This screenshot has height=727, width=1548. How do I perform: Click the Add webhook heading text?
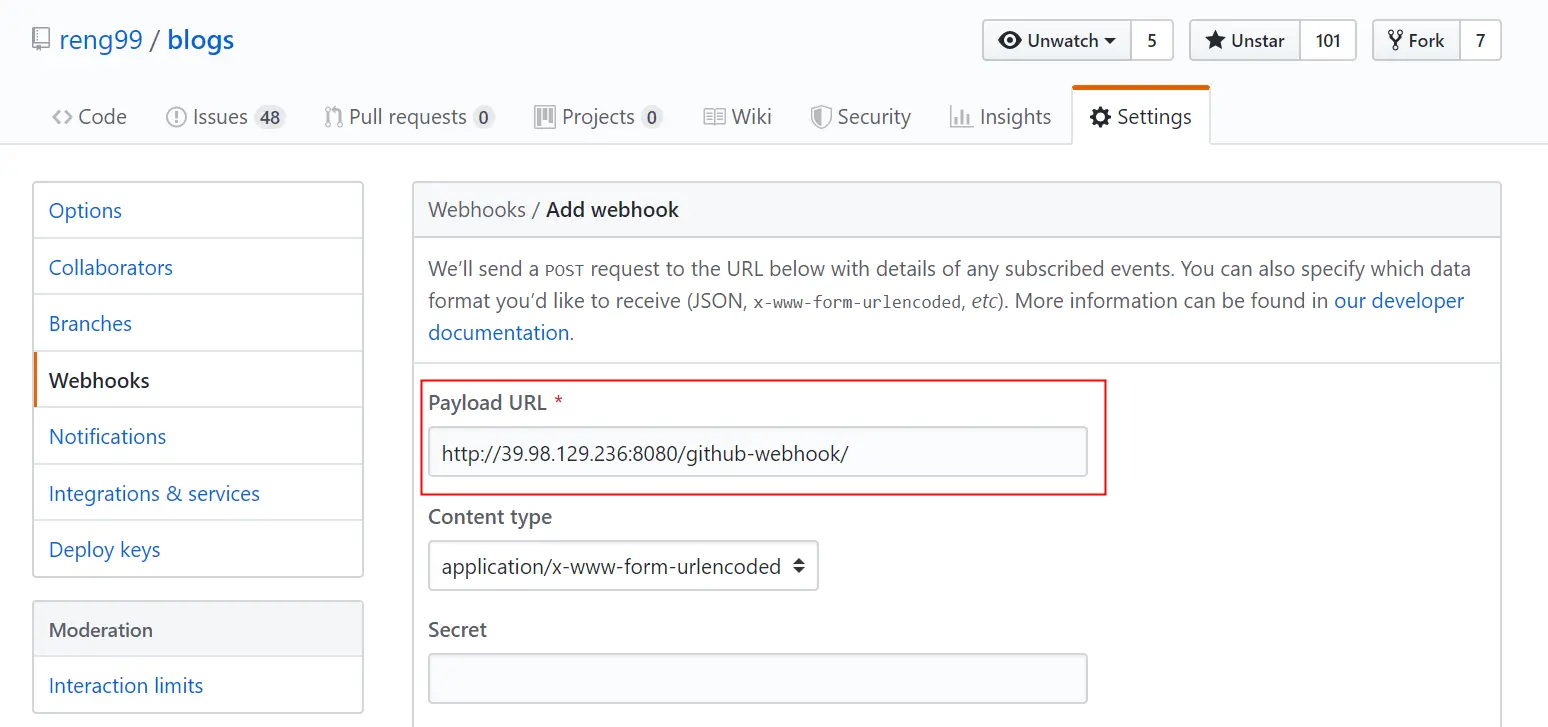[612, 210]
